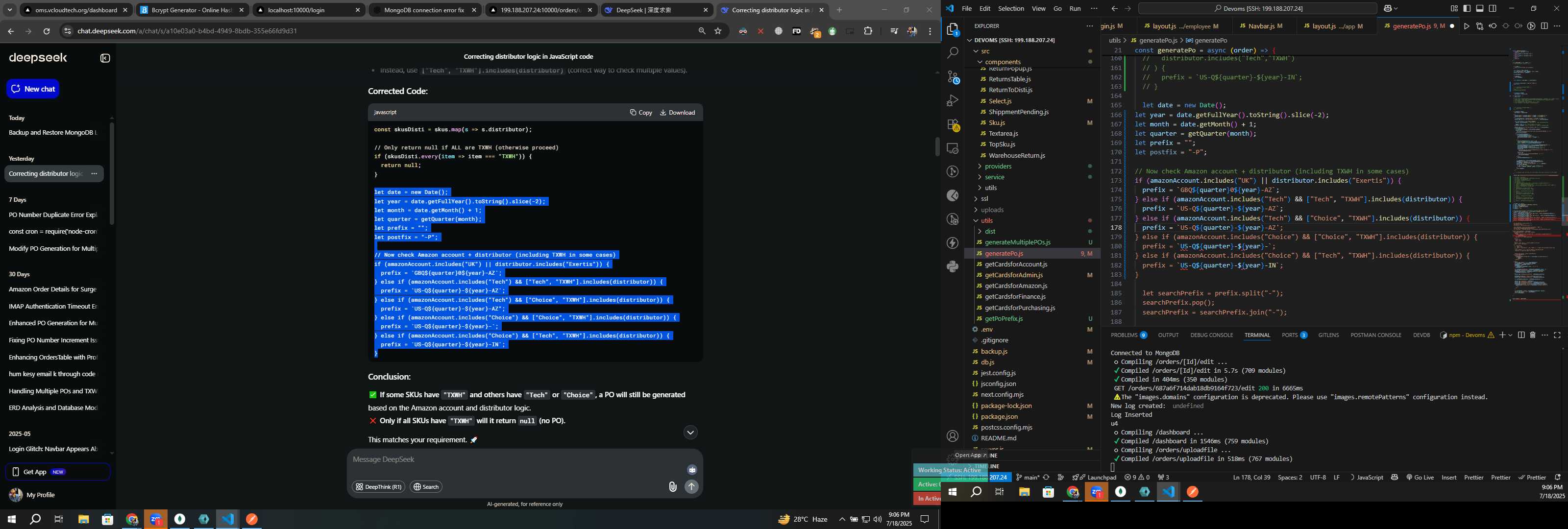Image resolution: width=1568 pixels, height=529 pixels.
Task: Open Run and Debug view
Action: pyautogui.click(x=953, y=100)
